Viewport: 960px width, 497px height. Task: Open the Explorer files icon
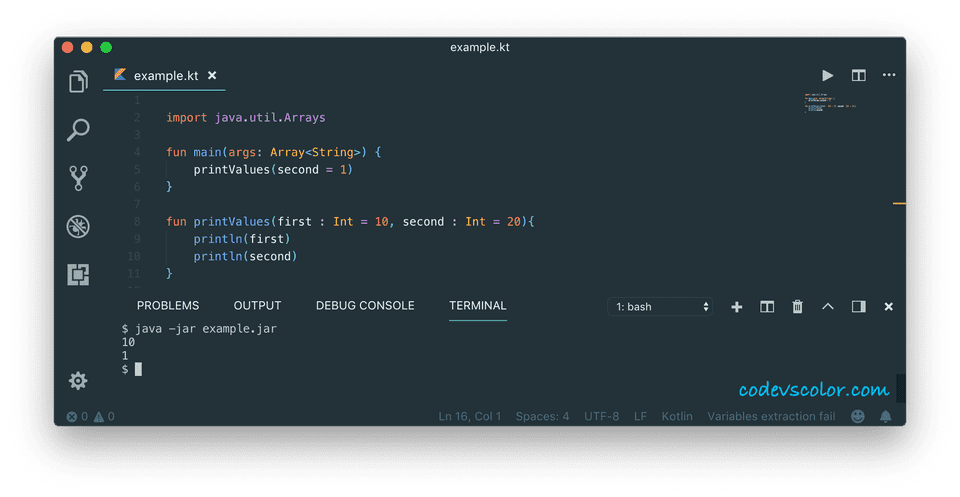click(78, 81)
